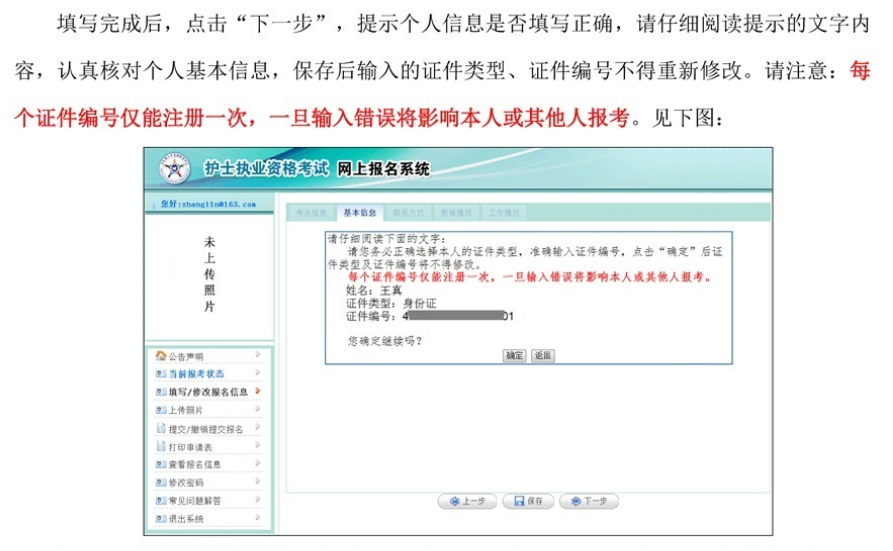Expand the red arrow for 填写/修改报名信息

point(258,391)
